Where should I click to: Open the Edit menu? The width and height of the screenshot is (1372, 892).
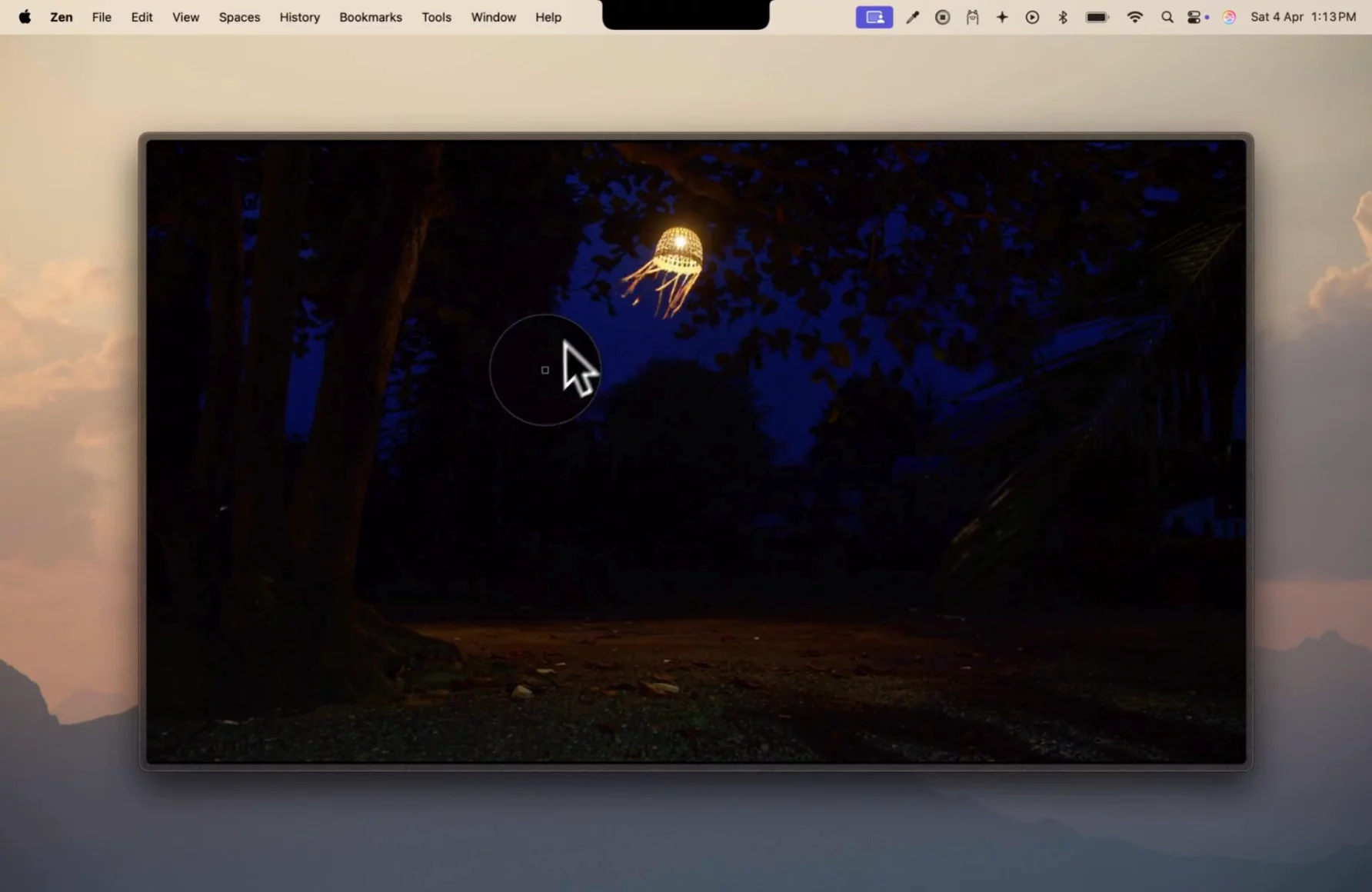coord(142,17)
